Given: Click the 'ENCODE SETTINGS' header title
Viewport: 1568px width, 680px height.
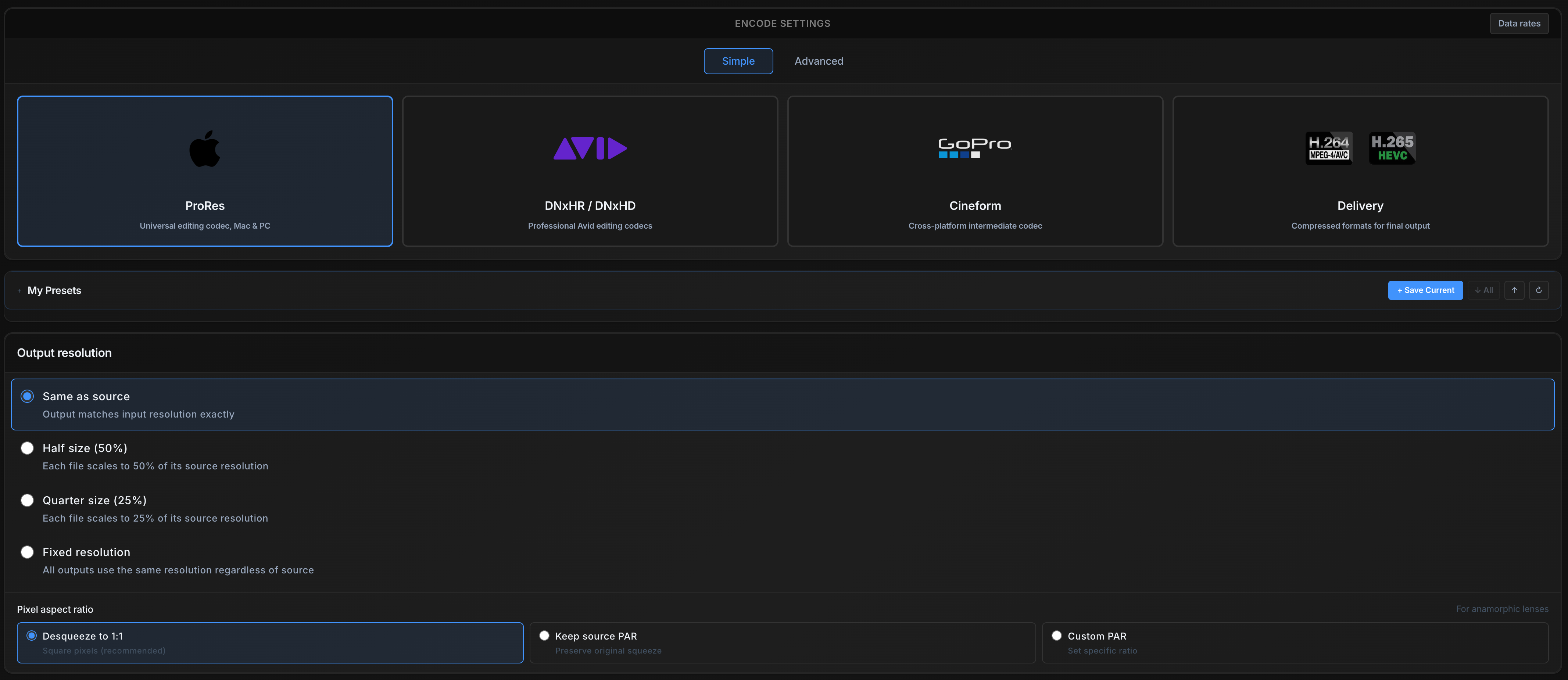Looking at the screenshot, I should point(782,24).
